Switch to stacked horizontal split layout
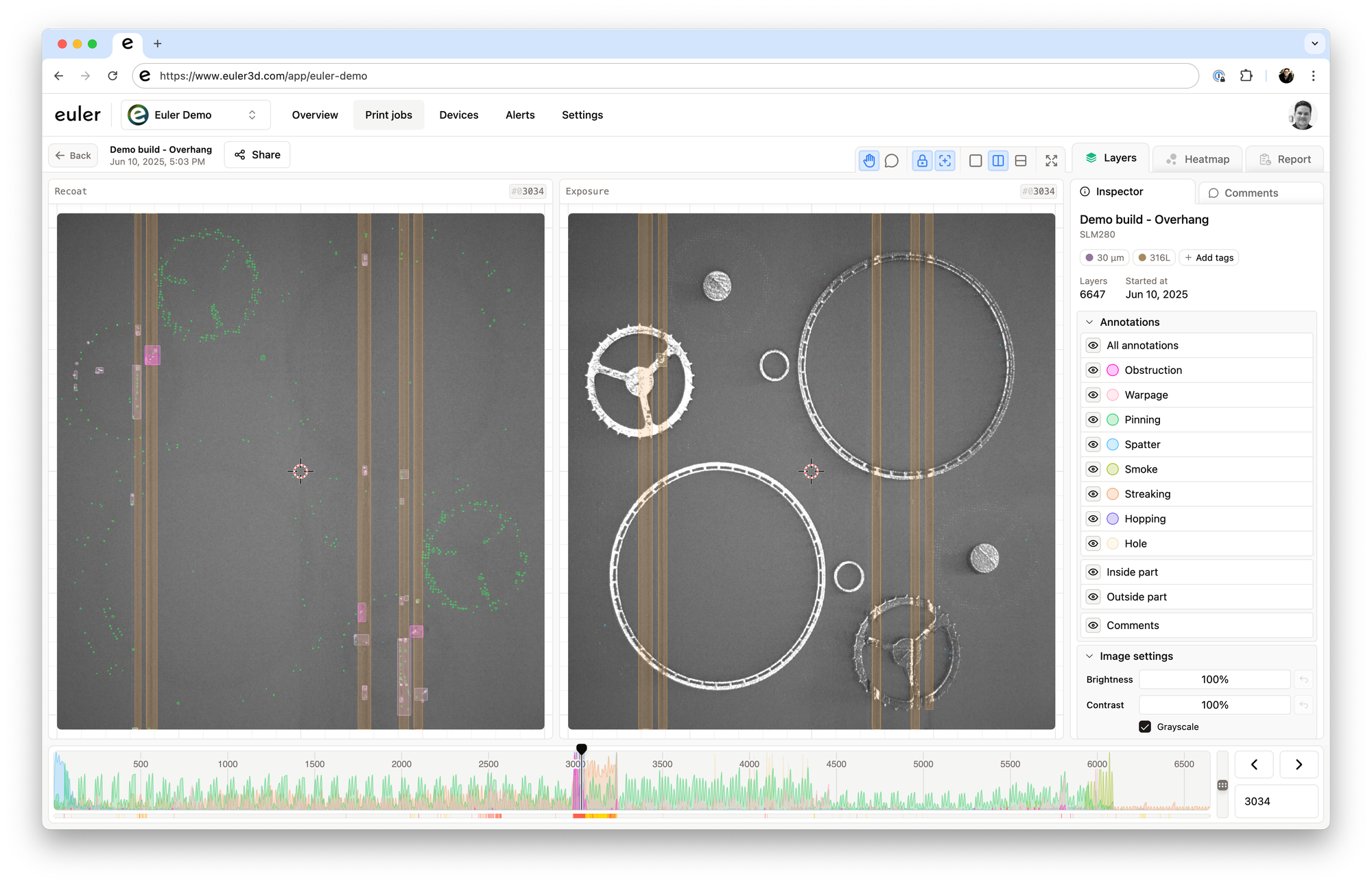The width and height of the screenshot is (1372, 885). (x=1021, y=161)
